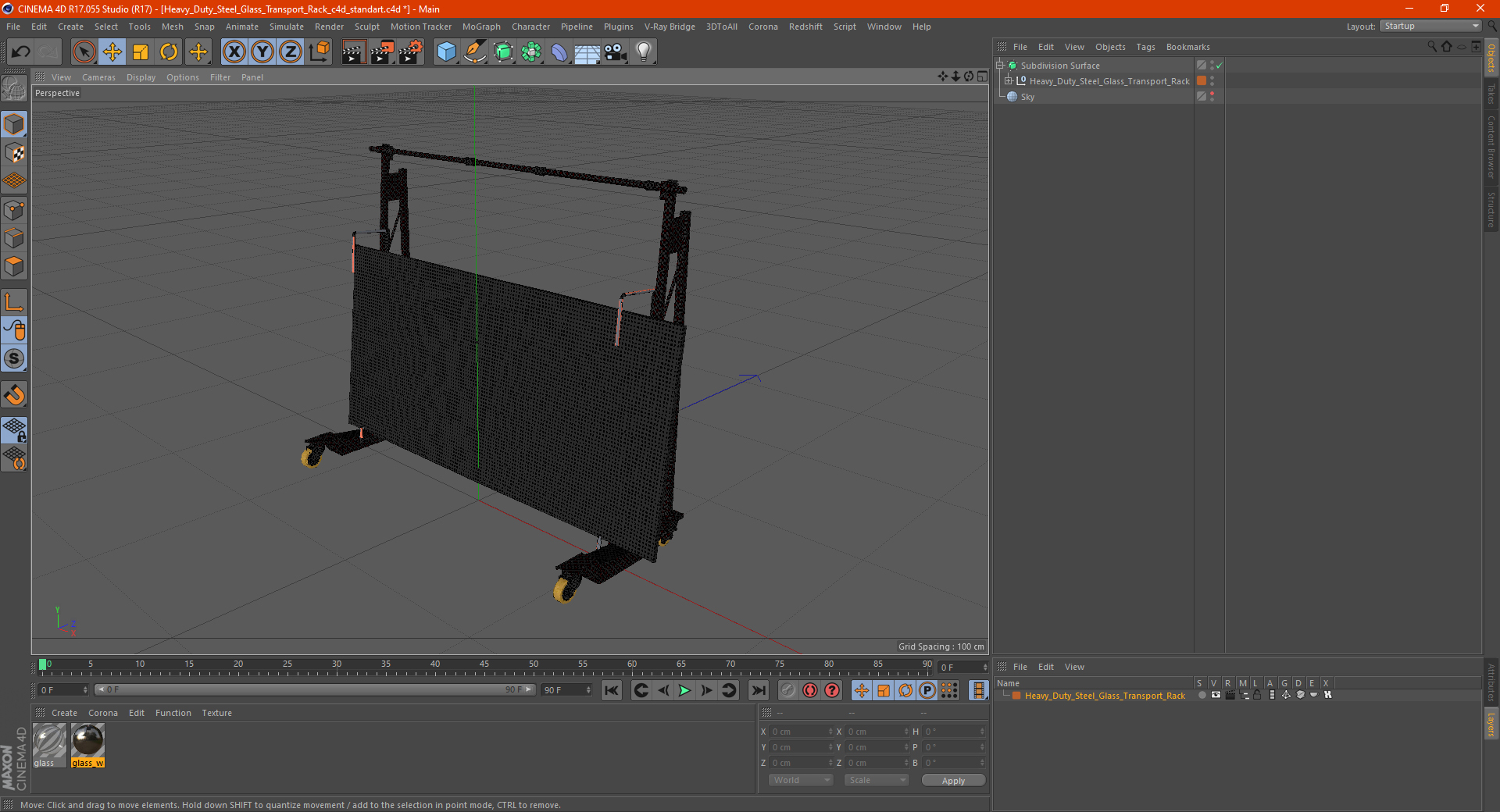Toggle Y axis lock
This screenshot has height=812, width=1500.
click(x=262, y=52)
